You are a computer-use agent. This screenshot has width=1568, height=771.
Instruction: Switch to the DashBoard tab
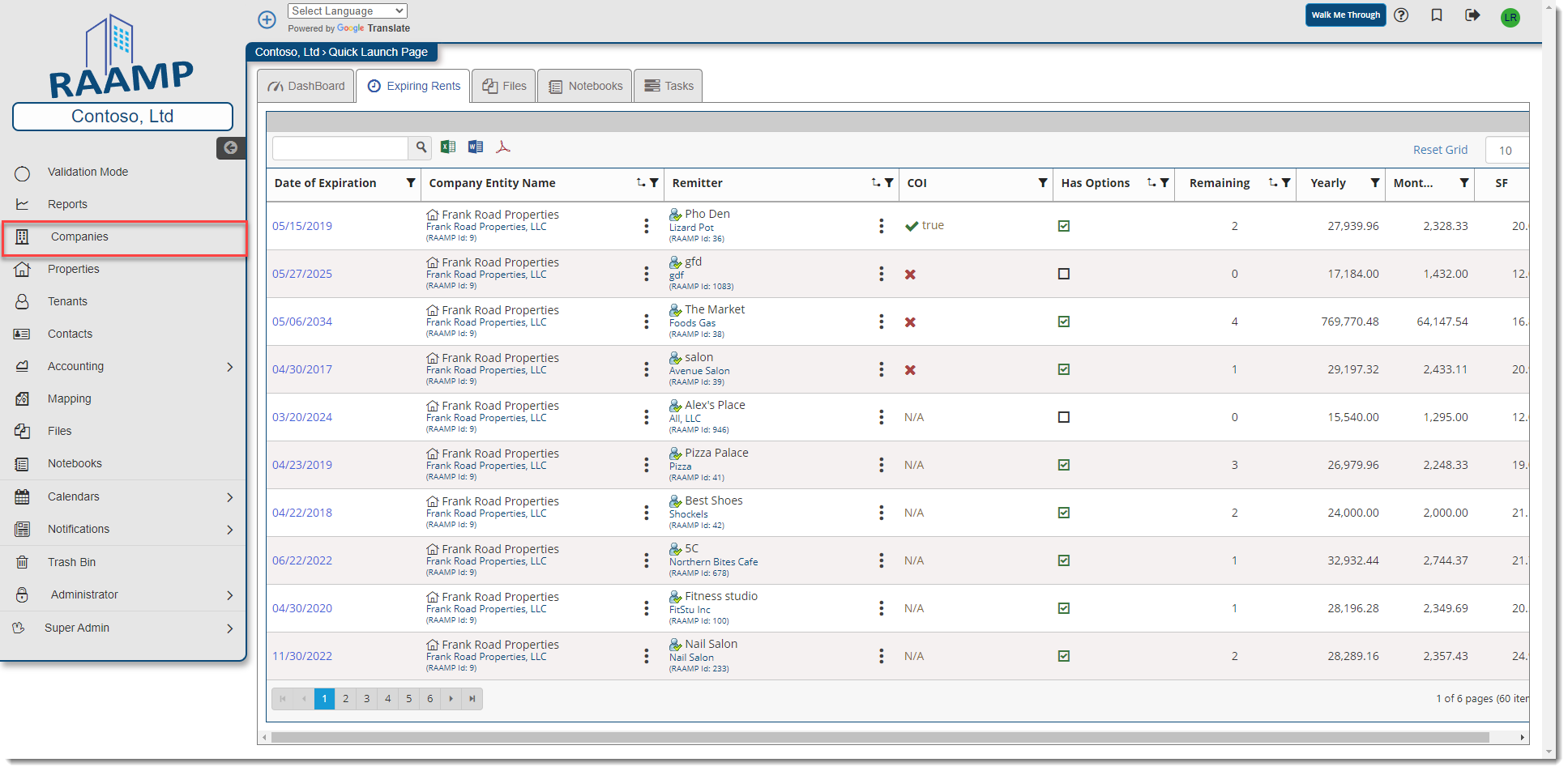click(x=306, y=86)
